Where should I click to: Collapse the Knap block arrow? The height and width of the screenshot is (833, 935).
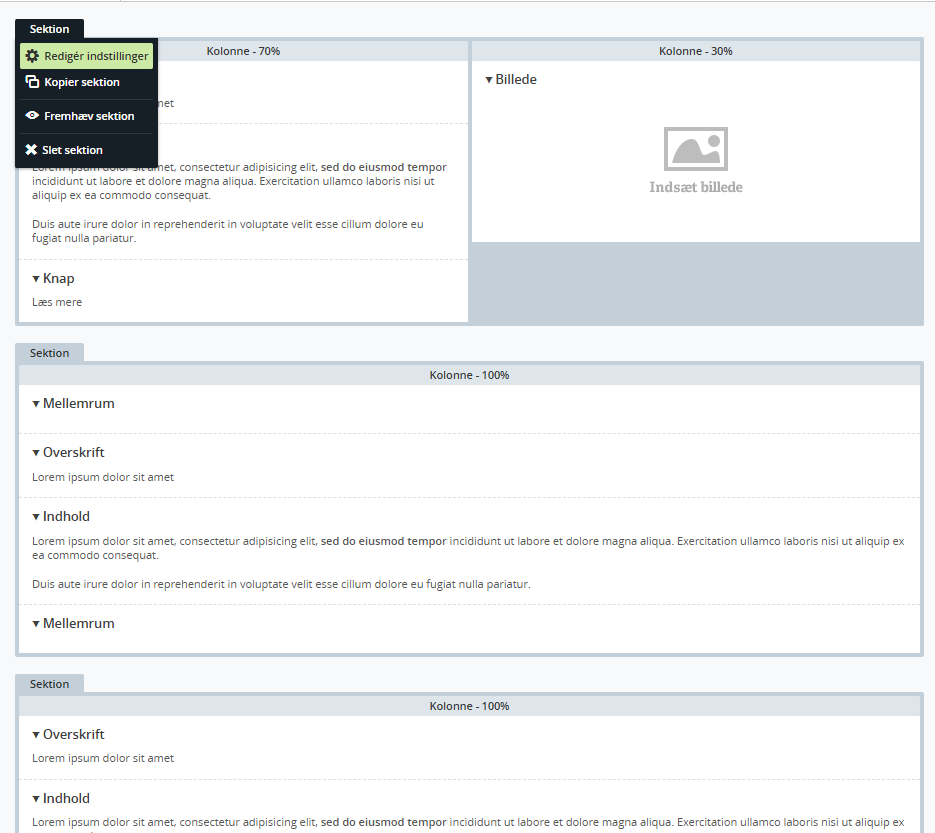coord(36,279)
